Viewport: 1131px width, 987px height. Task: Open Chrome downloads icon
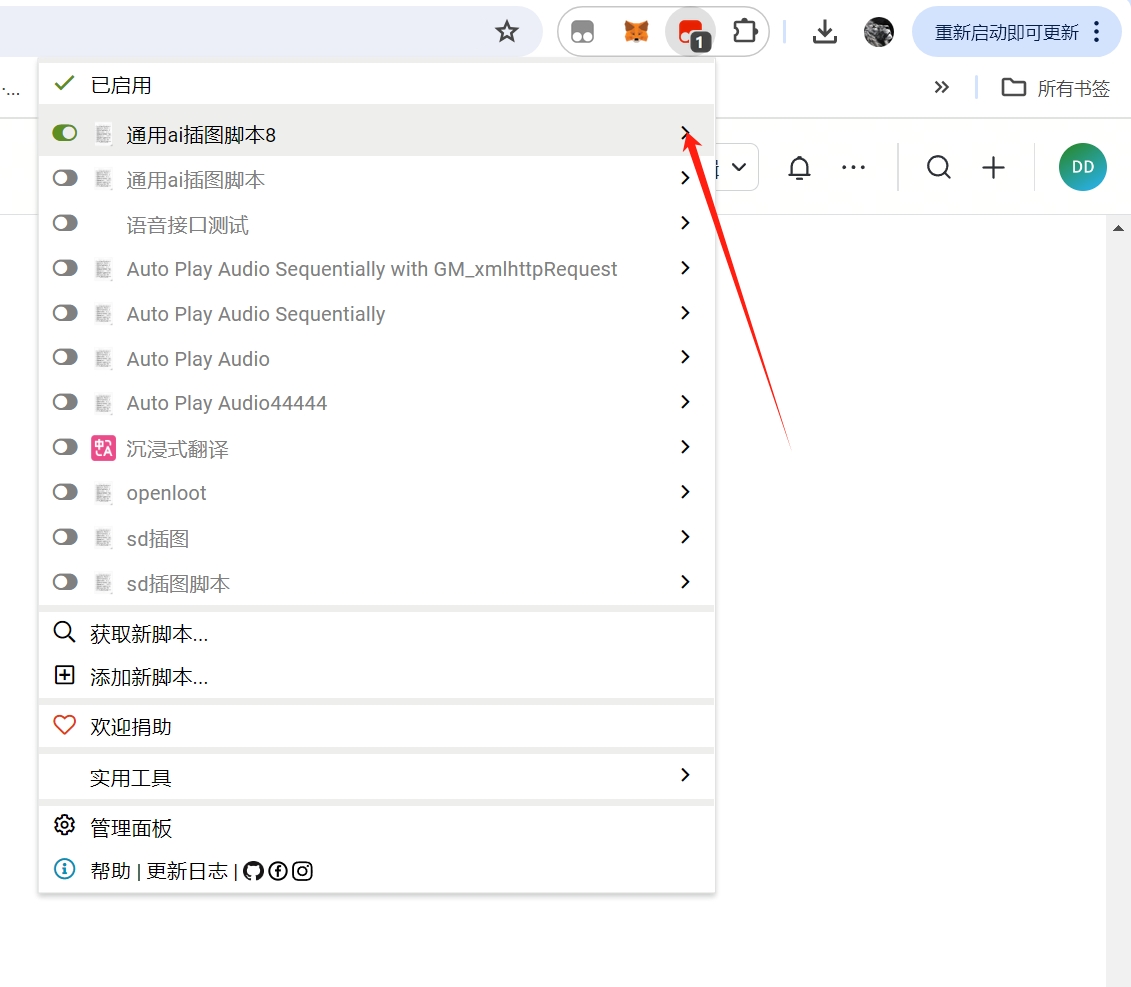click(x=824, y=32)
